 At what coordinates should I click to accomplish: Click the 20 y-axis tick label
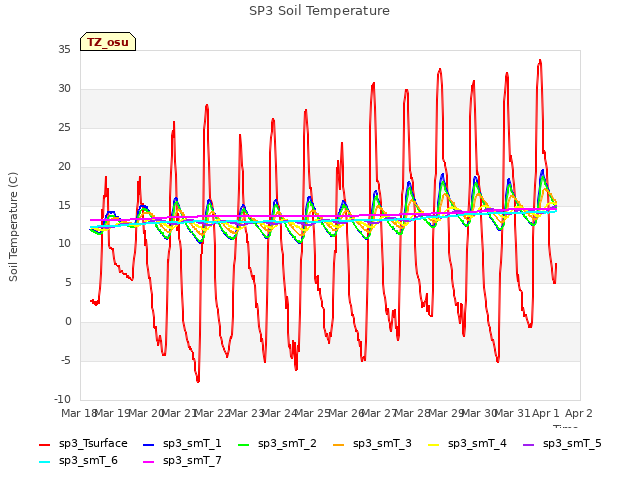click(64, 167)
